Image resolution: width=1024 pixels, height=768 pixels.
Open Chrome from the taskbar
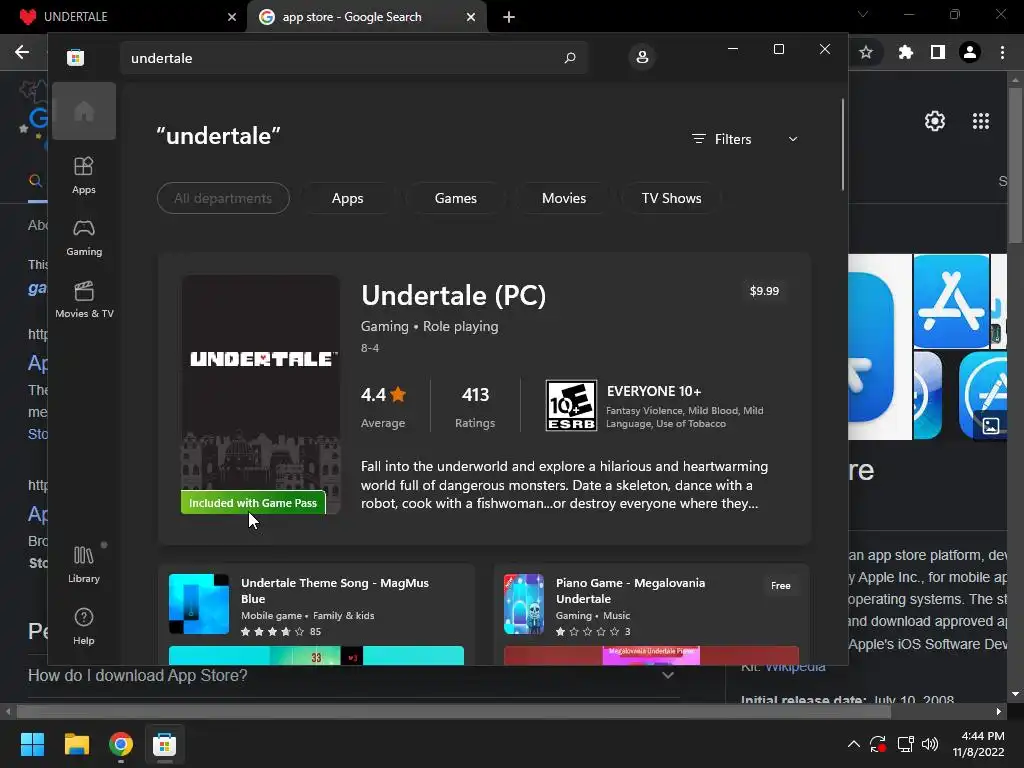[x=121, y=744]
